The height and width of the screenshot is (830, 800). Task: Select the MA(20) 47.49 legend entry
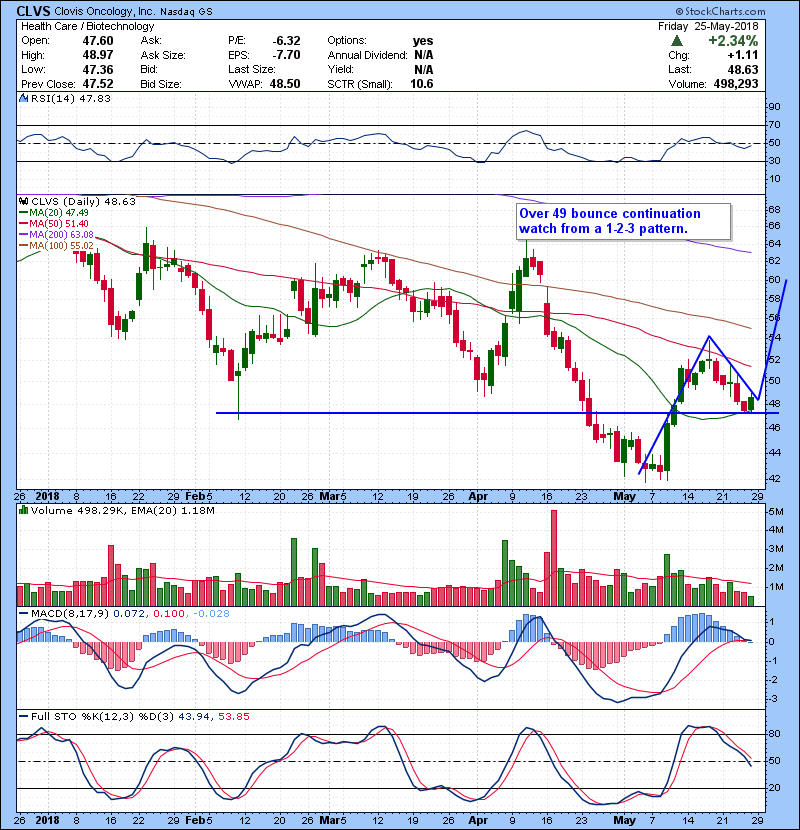[54, 213]
